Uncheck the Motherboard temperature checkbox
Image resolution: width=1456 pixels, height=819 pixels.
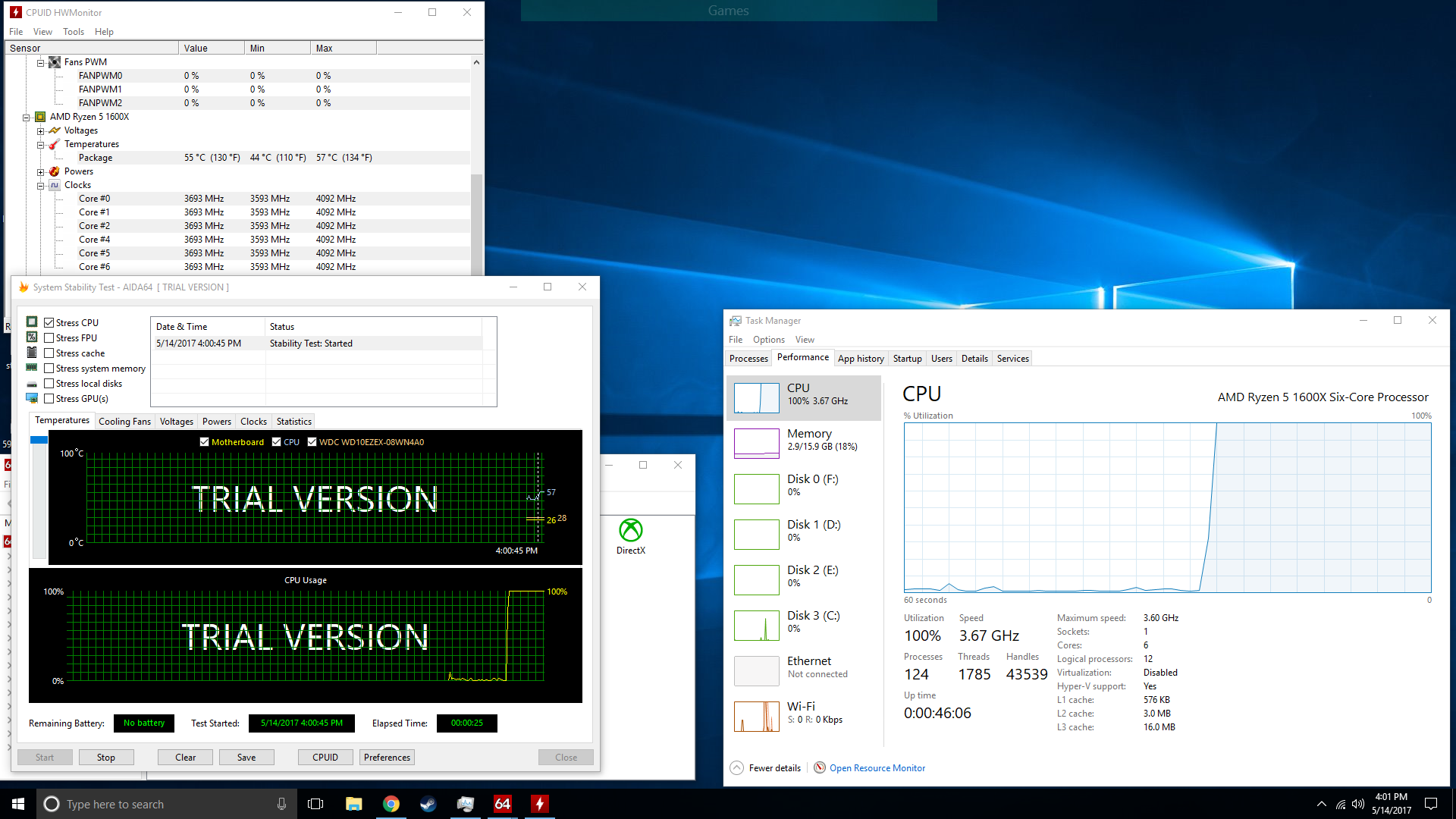[204, 442]
